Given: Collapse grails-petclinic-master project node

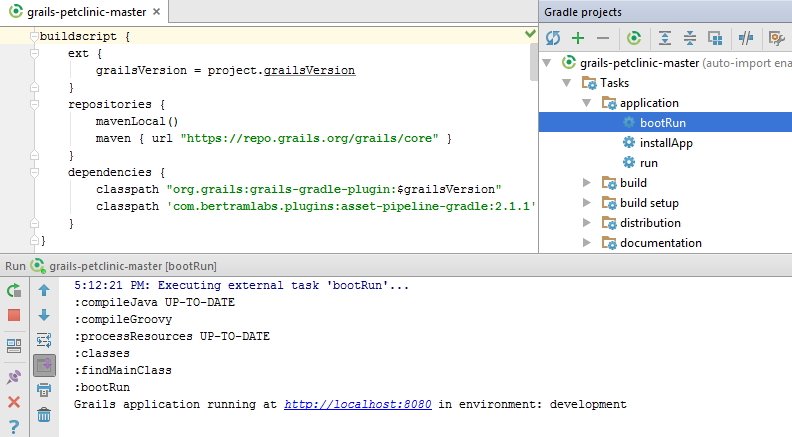Looking at the screenshot, I should click(x=547, y=63).
